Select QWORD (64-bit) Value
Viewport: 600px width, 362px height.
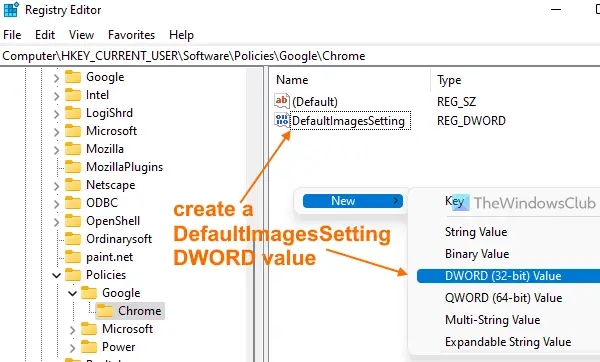(504, 298)
